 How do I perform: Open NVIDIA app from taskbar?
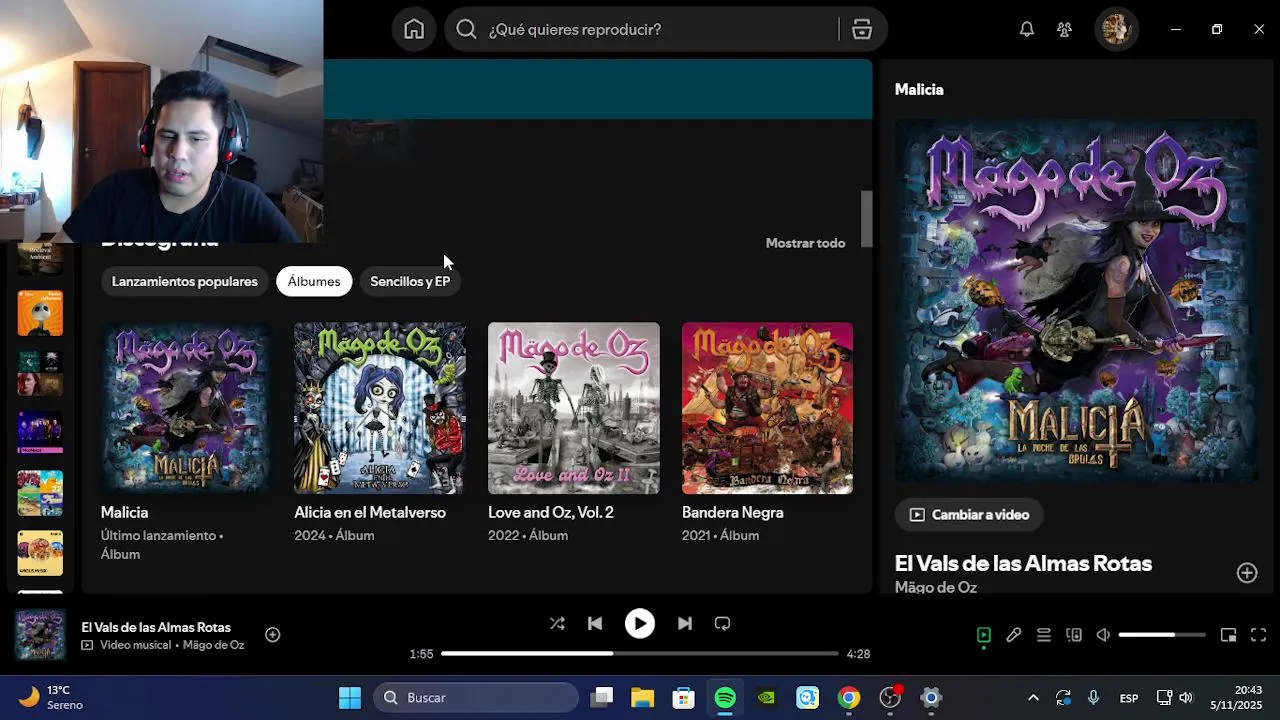[767, 697]
